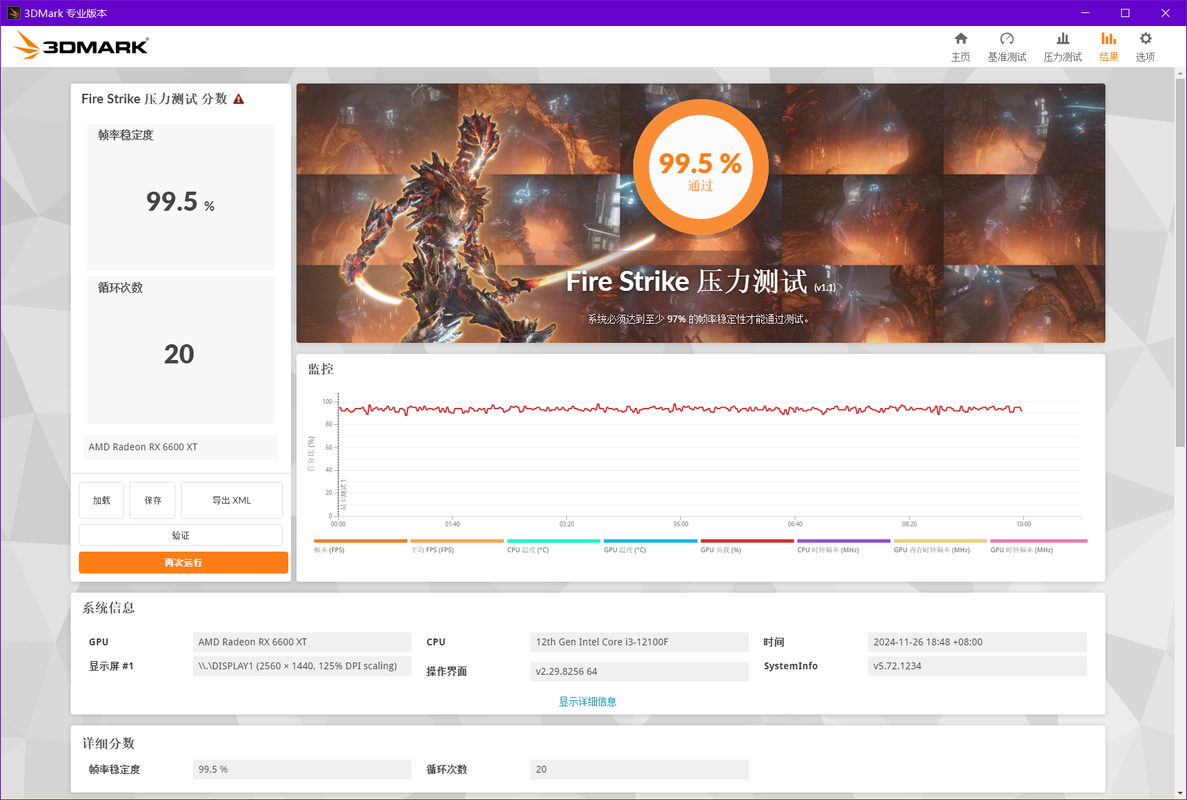Click 帧率稳定度 value 99.5 % in 详细分数
The image size is (1187, 800).
pyautogui.click(x=302, y=769)
